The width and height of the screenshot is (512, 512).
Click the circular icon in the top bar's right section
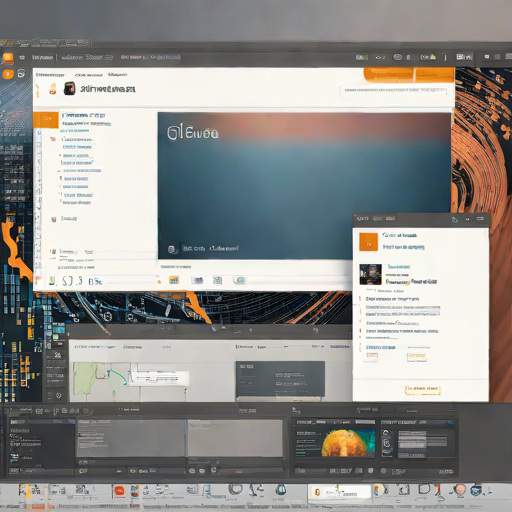pos(397,57)
